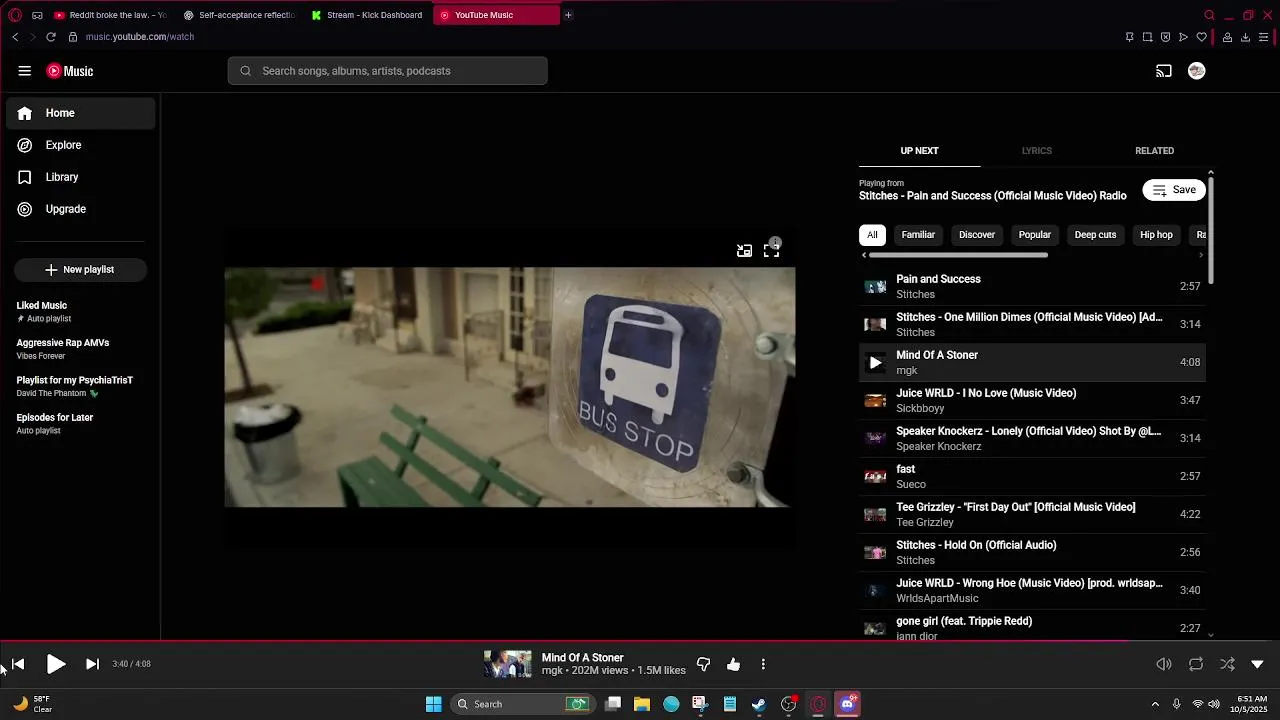Play Pain and Success from queue

1032,286
